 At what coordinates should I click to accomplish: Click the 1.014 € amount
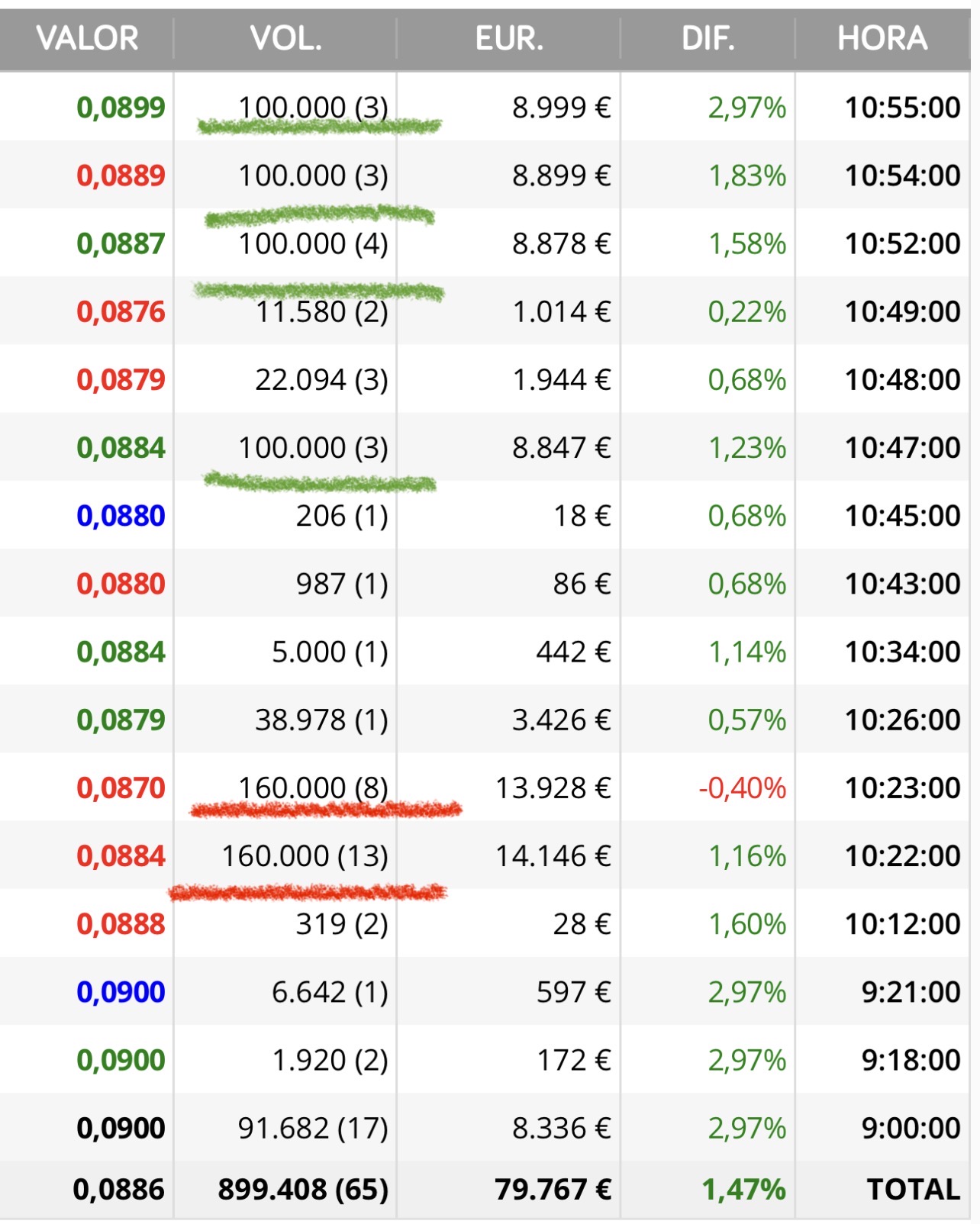[562, 311]
